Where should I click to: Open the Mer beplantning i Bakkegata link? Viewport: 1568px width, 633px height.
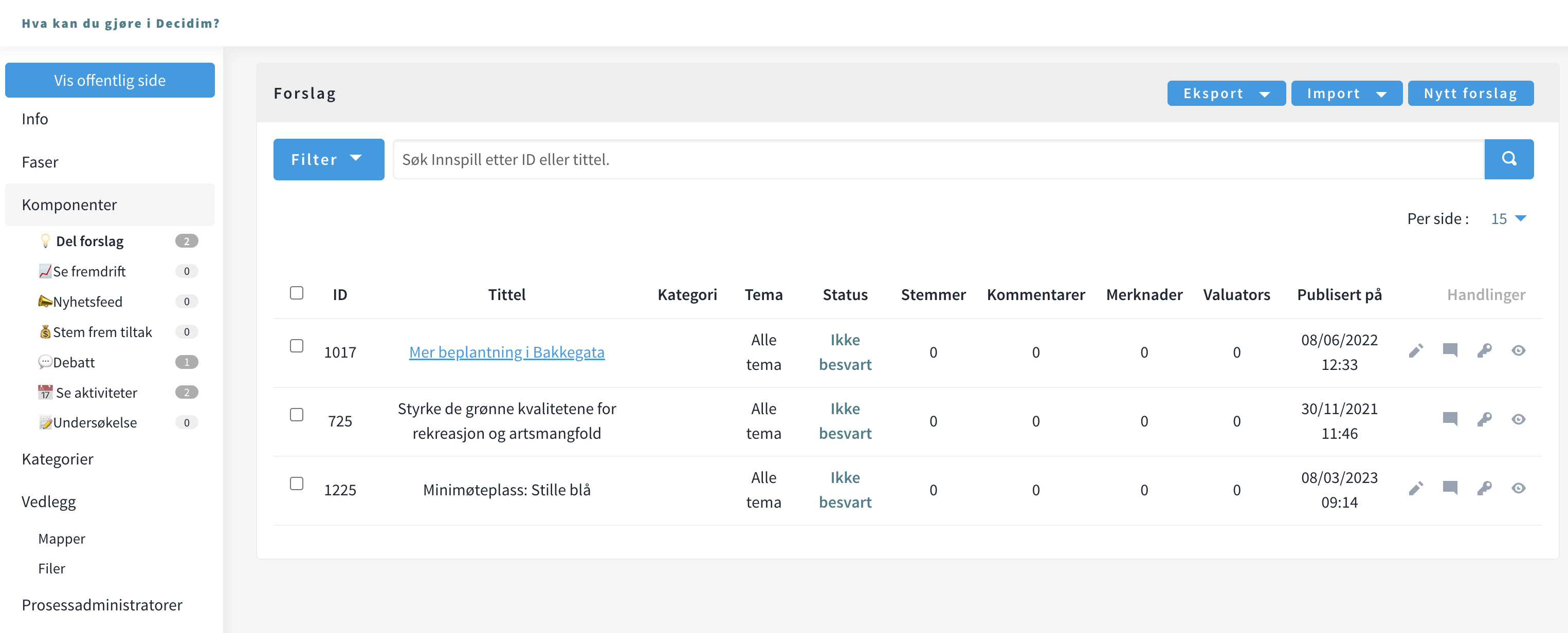click(506, 352)
